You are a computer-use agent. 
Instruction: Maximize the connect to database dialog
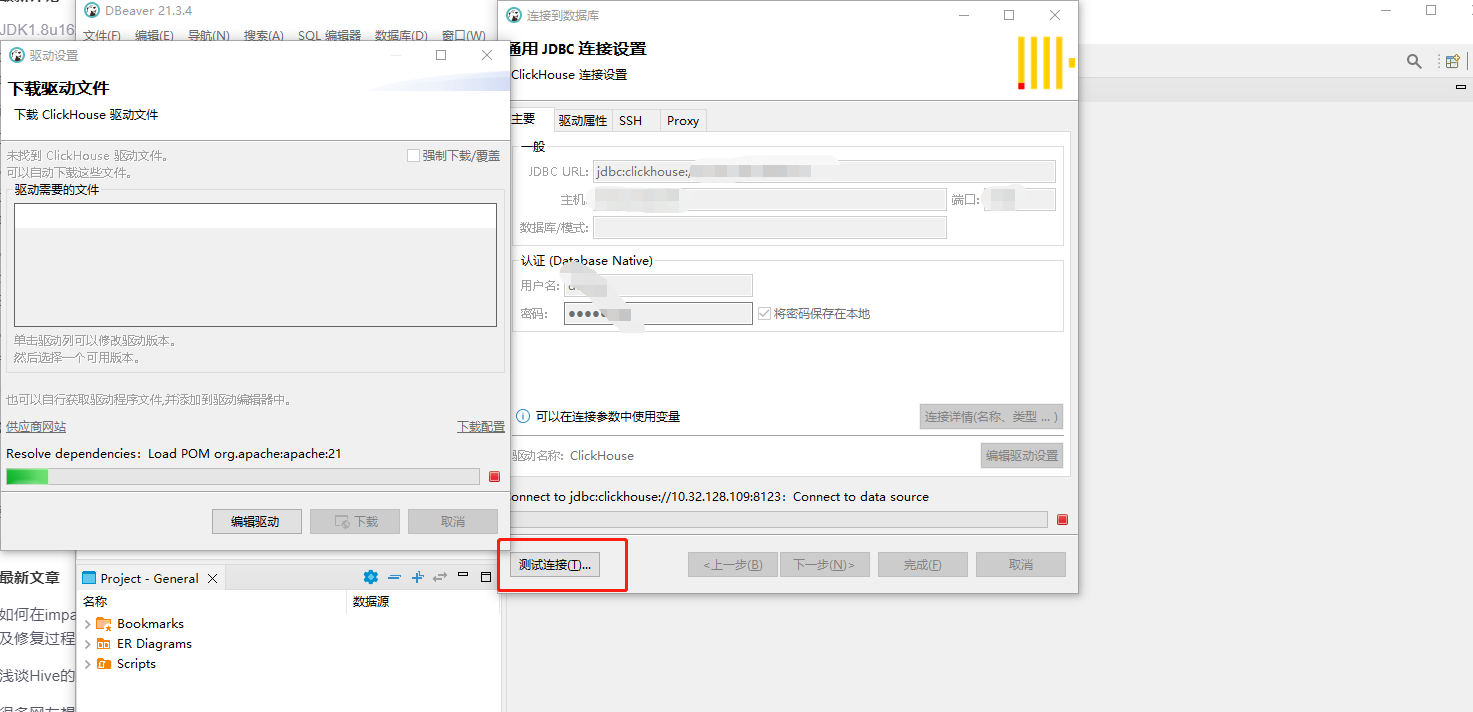(1009, 15)
